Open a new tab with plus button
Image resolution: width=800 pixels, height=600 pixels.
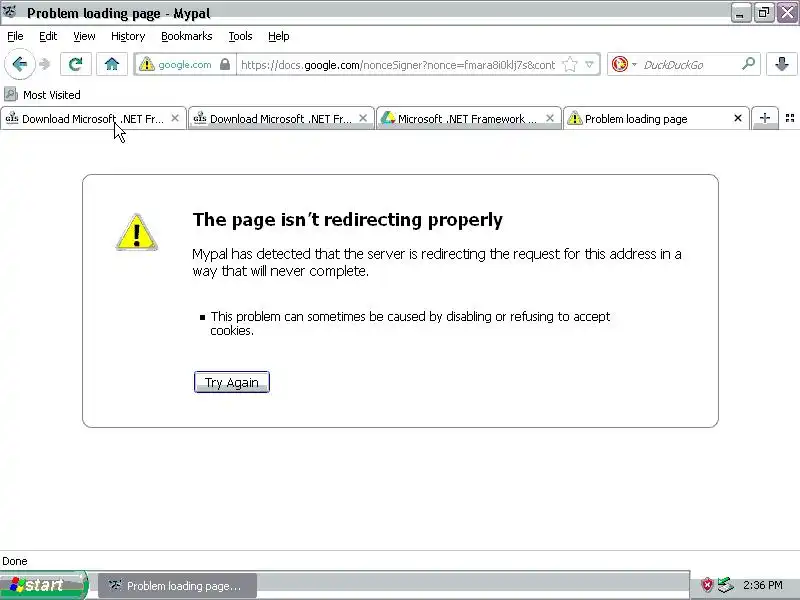click(764, 118)
